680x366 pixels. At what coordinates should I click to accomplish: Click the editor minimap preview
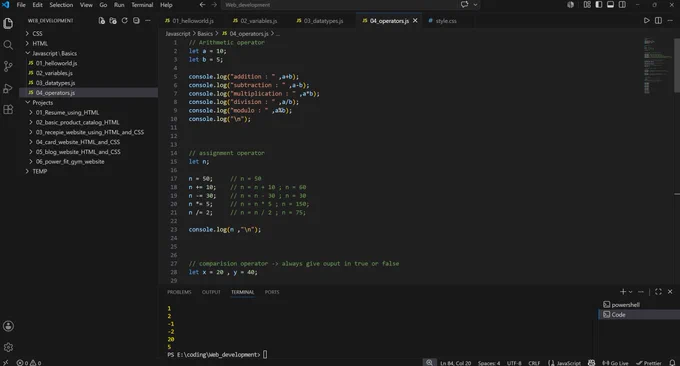657,65
